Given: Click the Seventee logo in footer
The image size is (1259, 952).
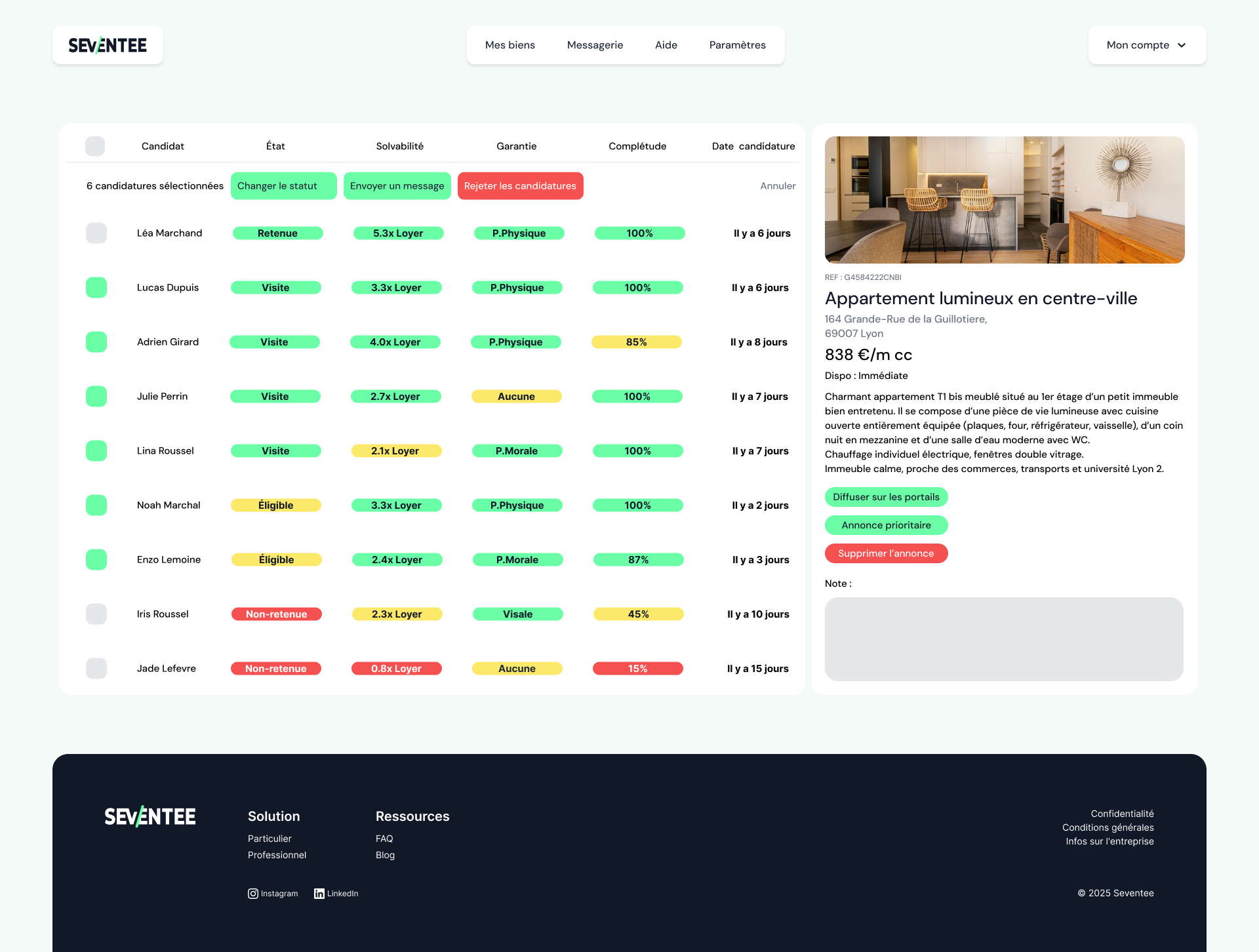Looking at the screenshot, I should (x=150, y=817).
